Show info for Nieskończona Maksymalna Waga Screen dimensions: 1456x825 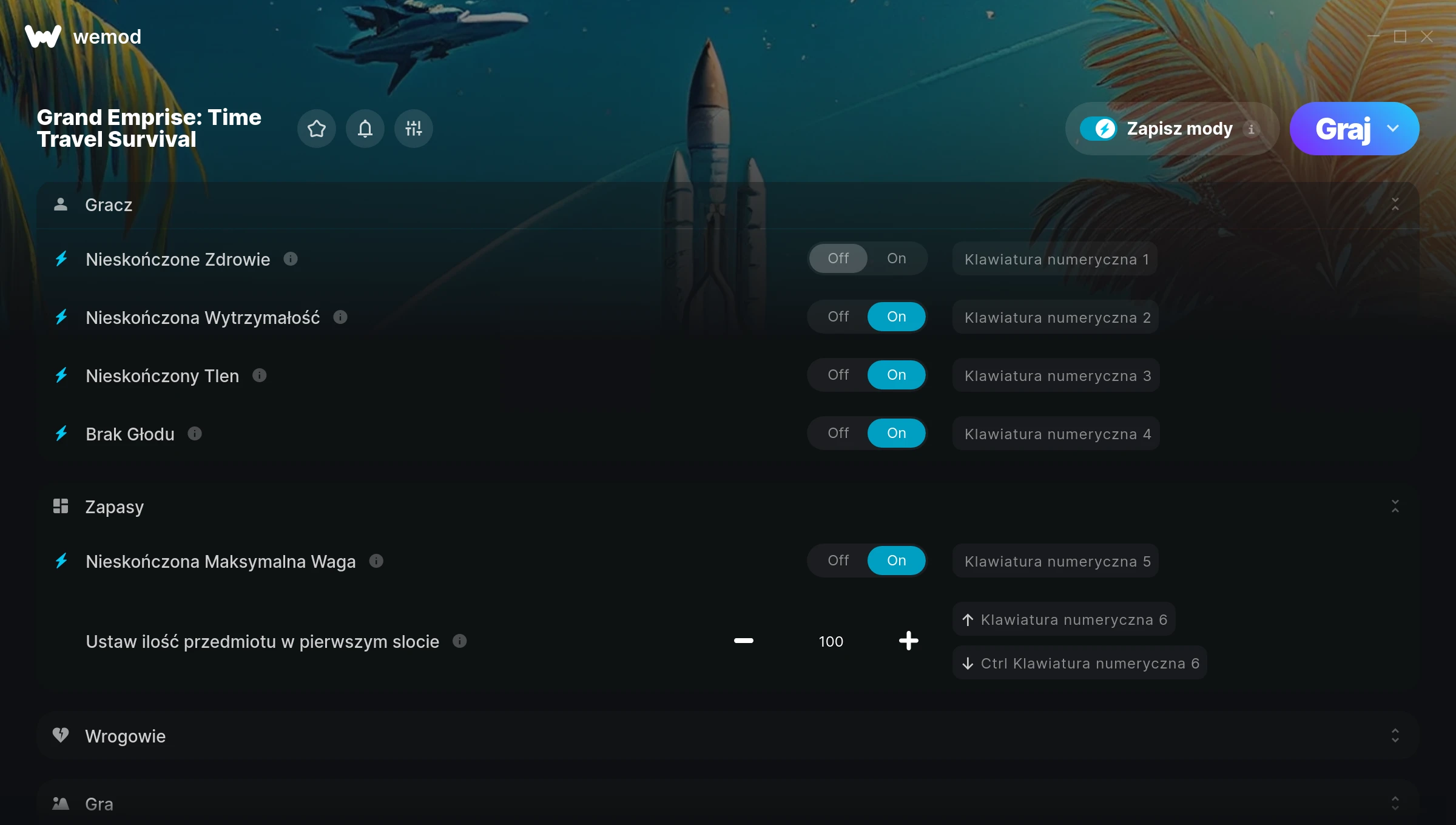[376, 561]
